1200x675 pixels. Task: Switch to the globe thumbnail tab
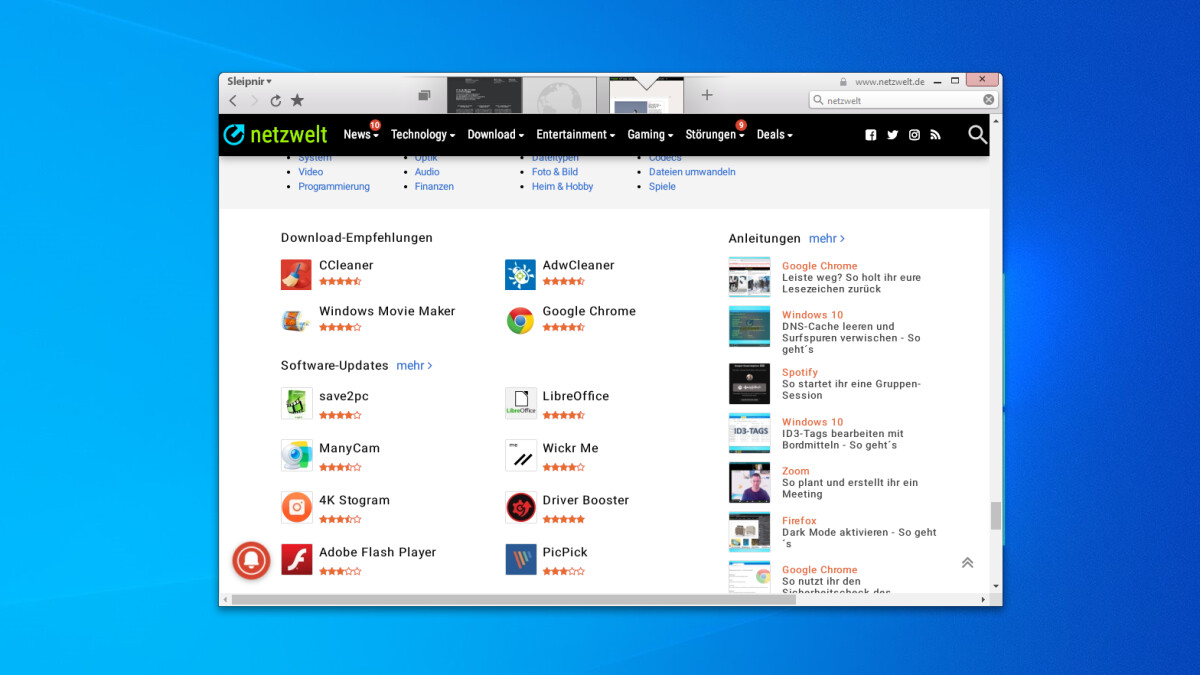pos(559,96)
